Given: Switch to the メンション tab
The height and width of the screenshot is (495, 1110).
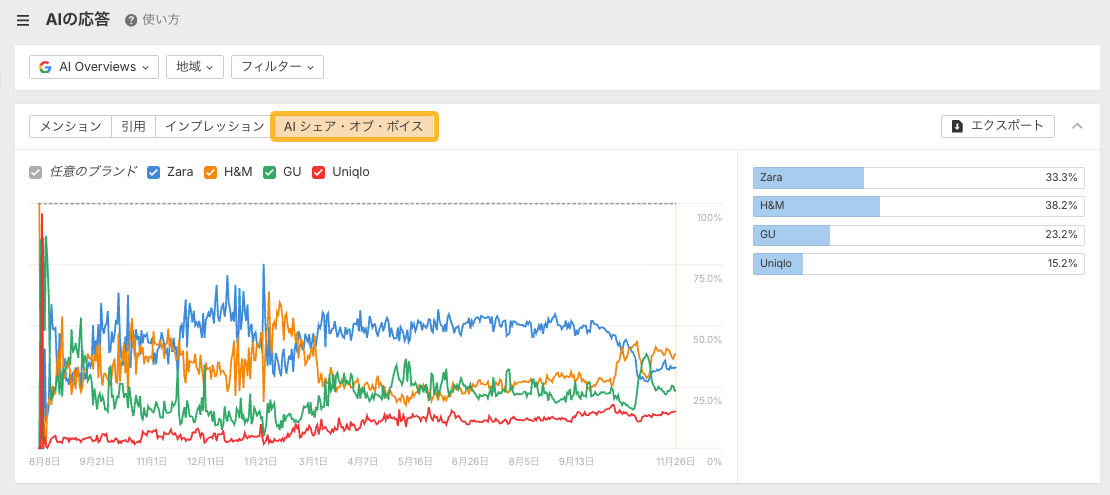Looking at the screenshot, I should pyautogui.click(x=70, y=126).
